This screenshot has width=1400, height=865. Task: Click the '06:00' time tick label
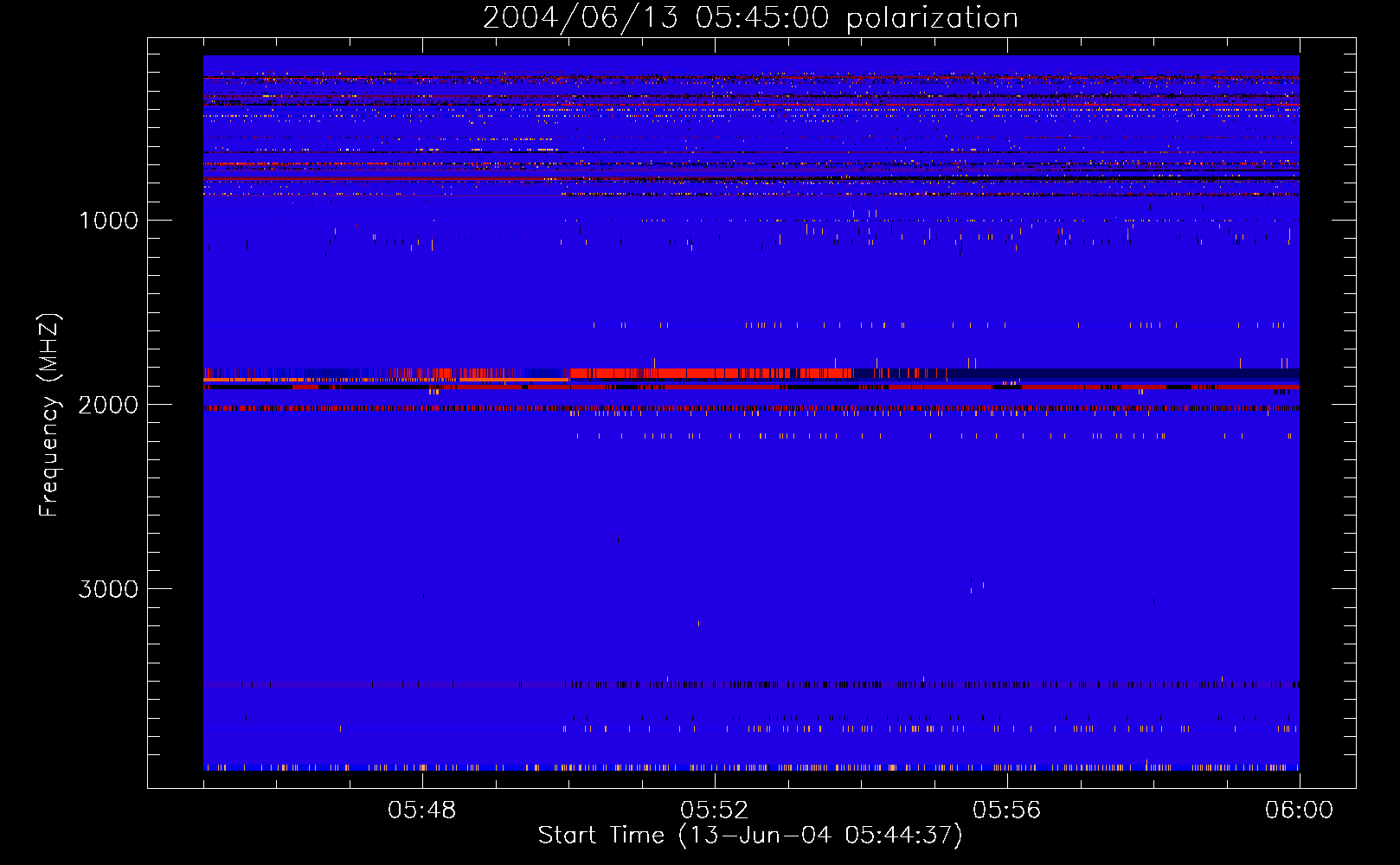[1299, 811]
